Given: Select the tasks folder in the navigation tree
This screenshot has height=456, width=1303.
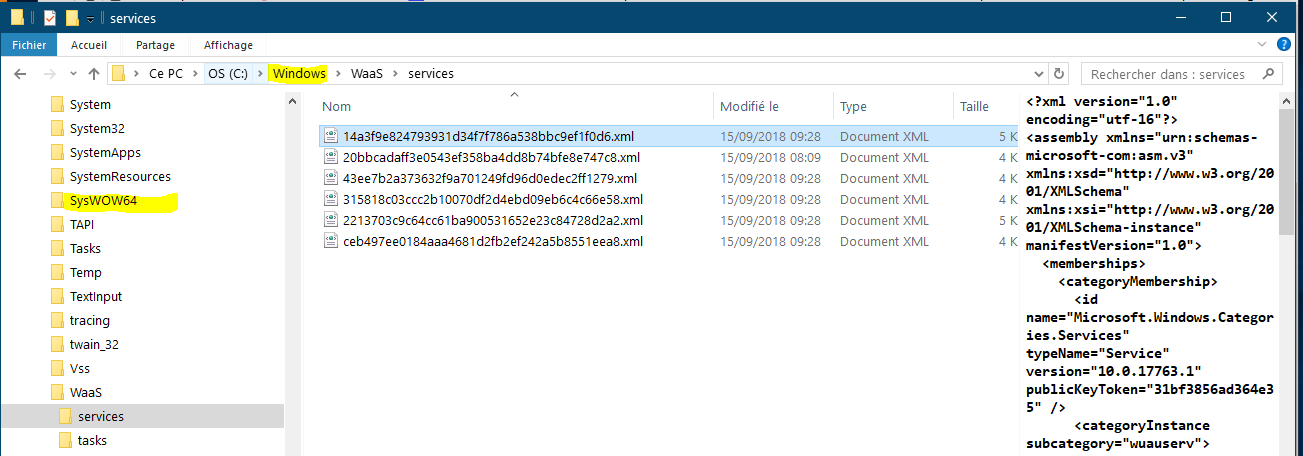Looking at the screenshot, I should coord(92,440).
